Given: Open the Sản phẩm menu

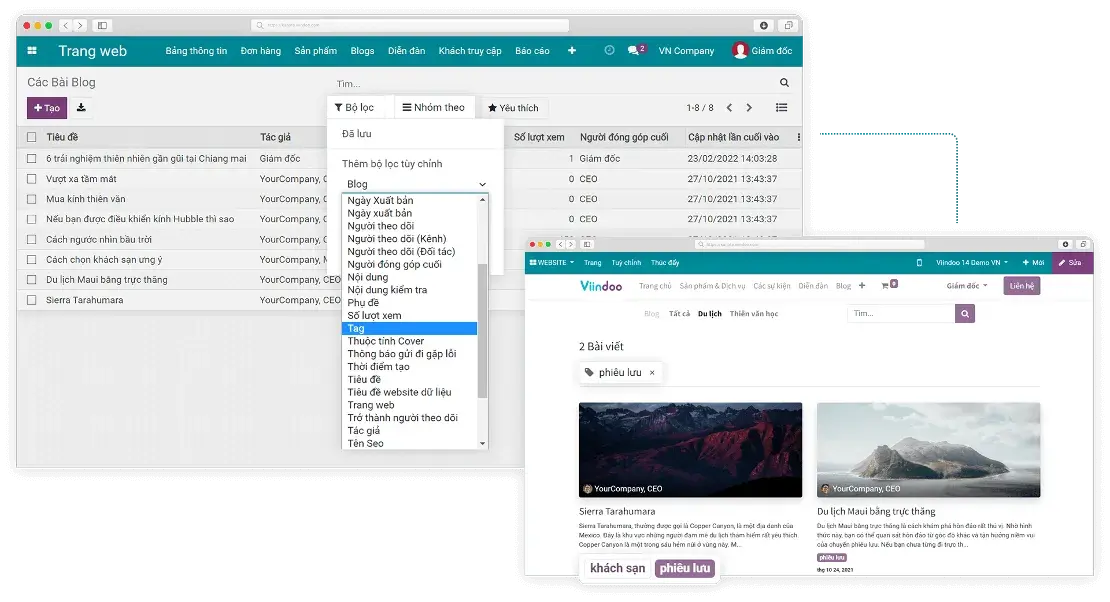Looking at the screenshot, I should pyautogui.click(x=315, y=51).
